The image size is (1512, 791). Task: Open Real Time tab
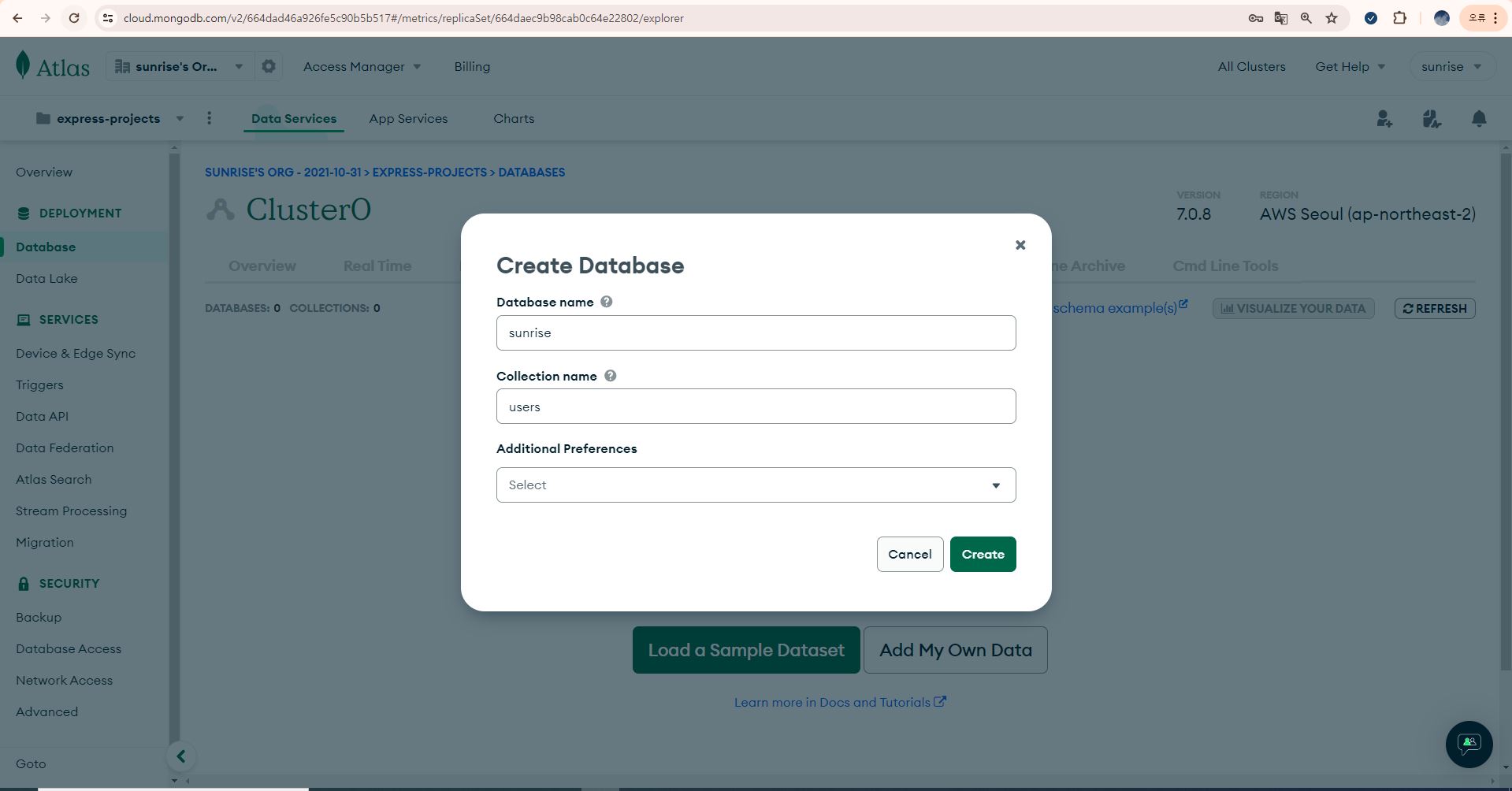click(377, 266)
